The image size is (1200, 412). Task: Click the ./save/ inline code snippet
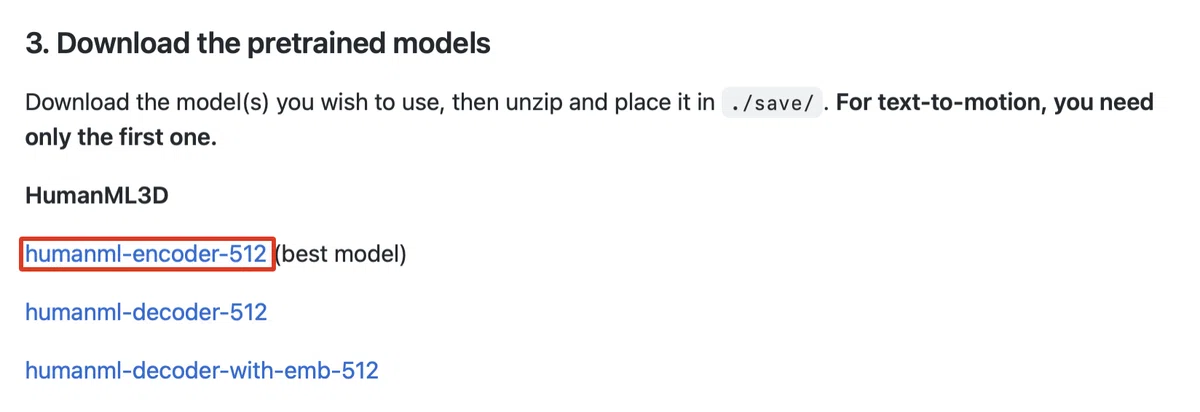tap(771, 103)
